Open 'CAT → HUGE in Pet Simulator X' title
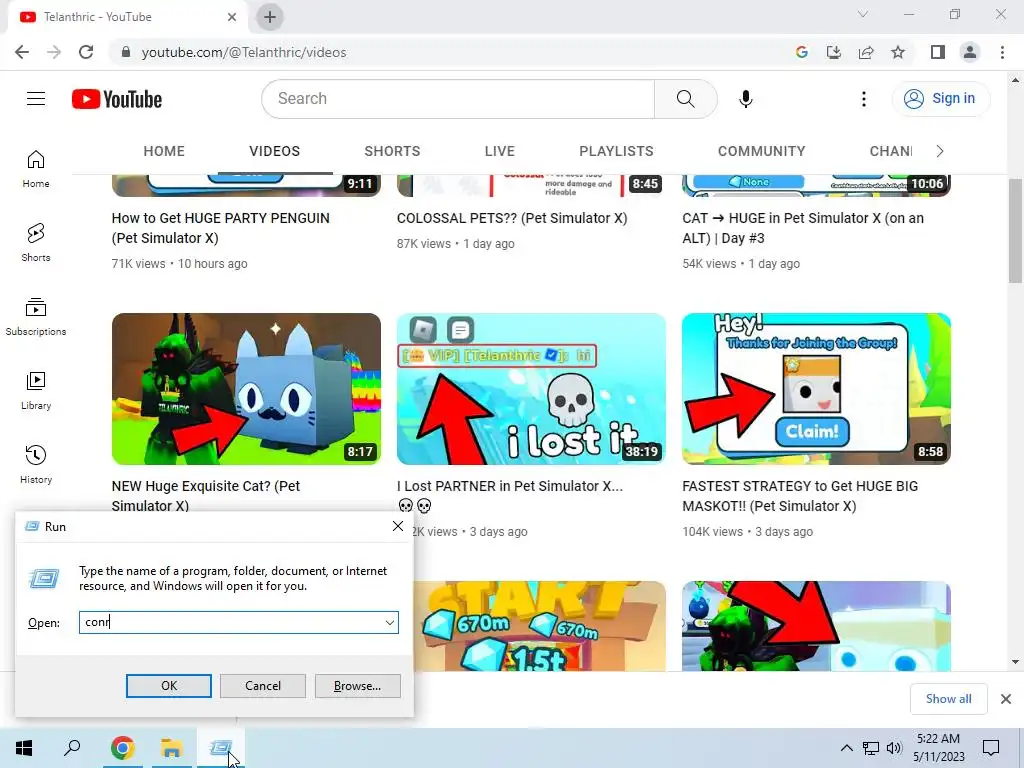This screenshot has width=1024, height=768. (x=803, y=228)
